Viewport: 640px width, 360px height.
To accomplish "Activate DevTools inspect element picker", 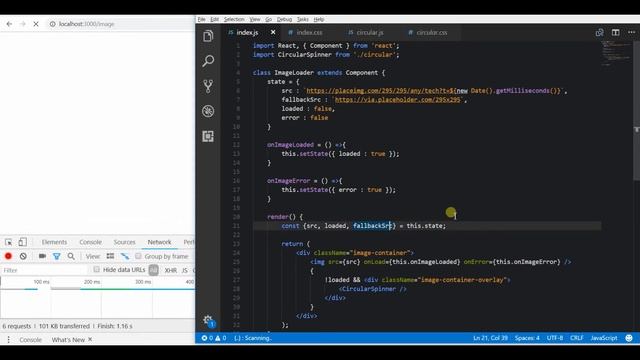I will coord(8,242).
